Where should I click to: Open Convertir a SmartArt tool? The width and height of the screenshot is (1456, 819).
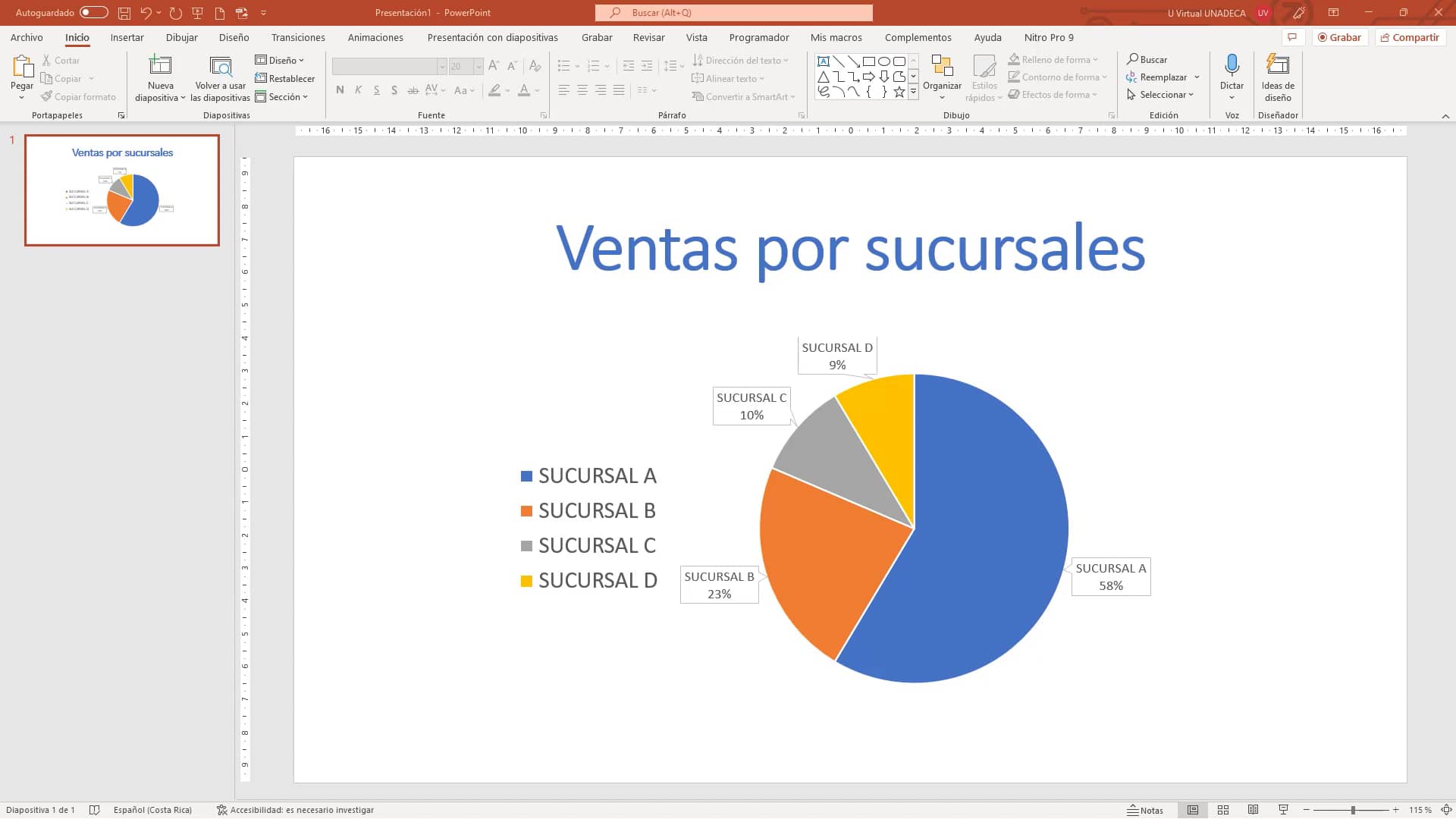(x=744, y=96)
